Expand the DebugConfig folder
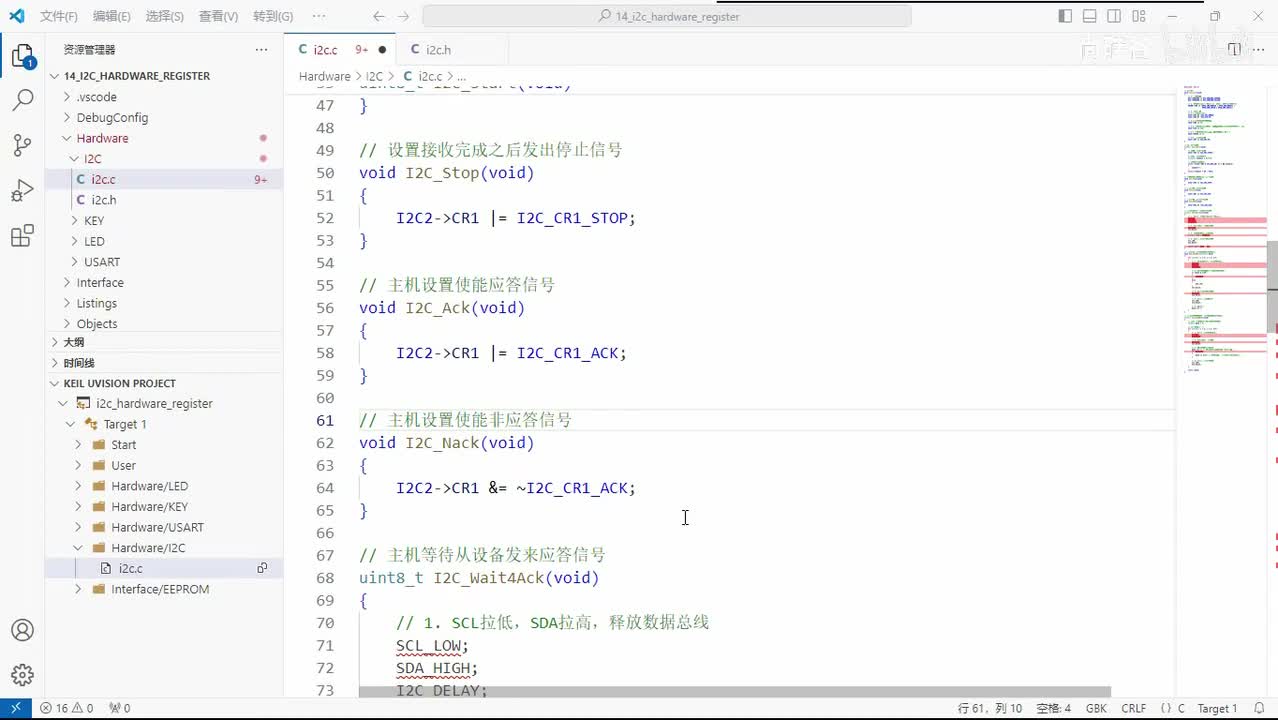Image resolution: width=1278 pixels, height=720 pixels. click(x=112, y=117)
